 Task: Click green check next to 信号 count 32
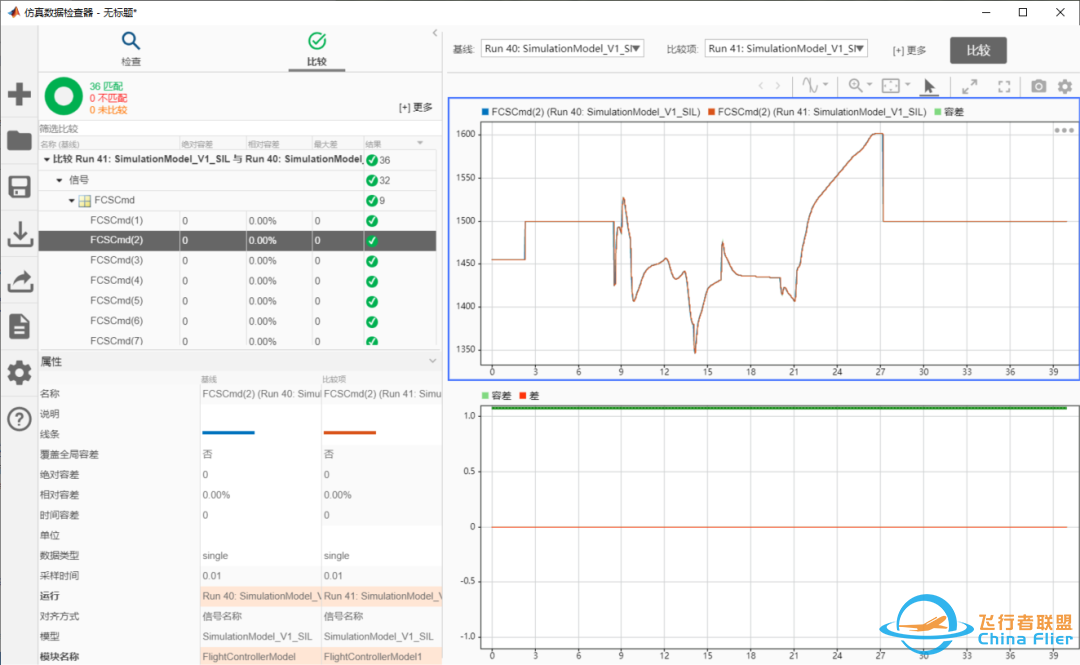click(x=372, y=181)
